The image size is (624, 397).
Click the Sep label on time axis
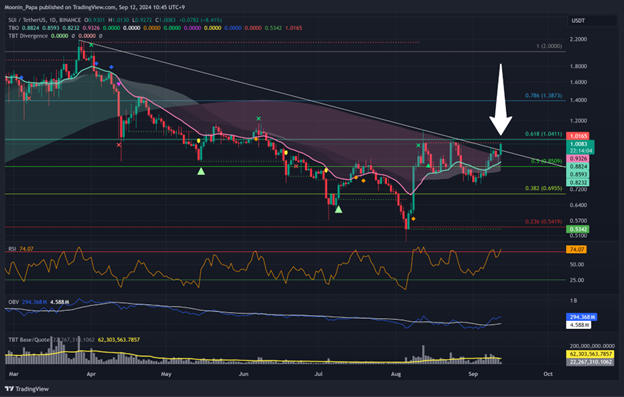(473, 374)
